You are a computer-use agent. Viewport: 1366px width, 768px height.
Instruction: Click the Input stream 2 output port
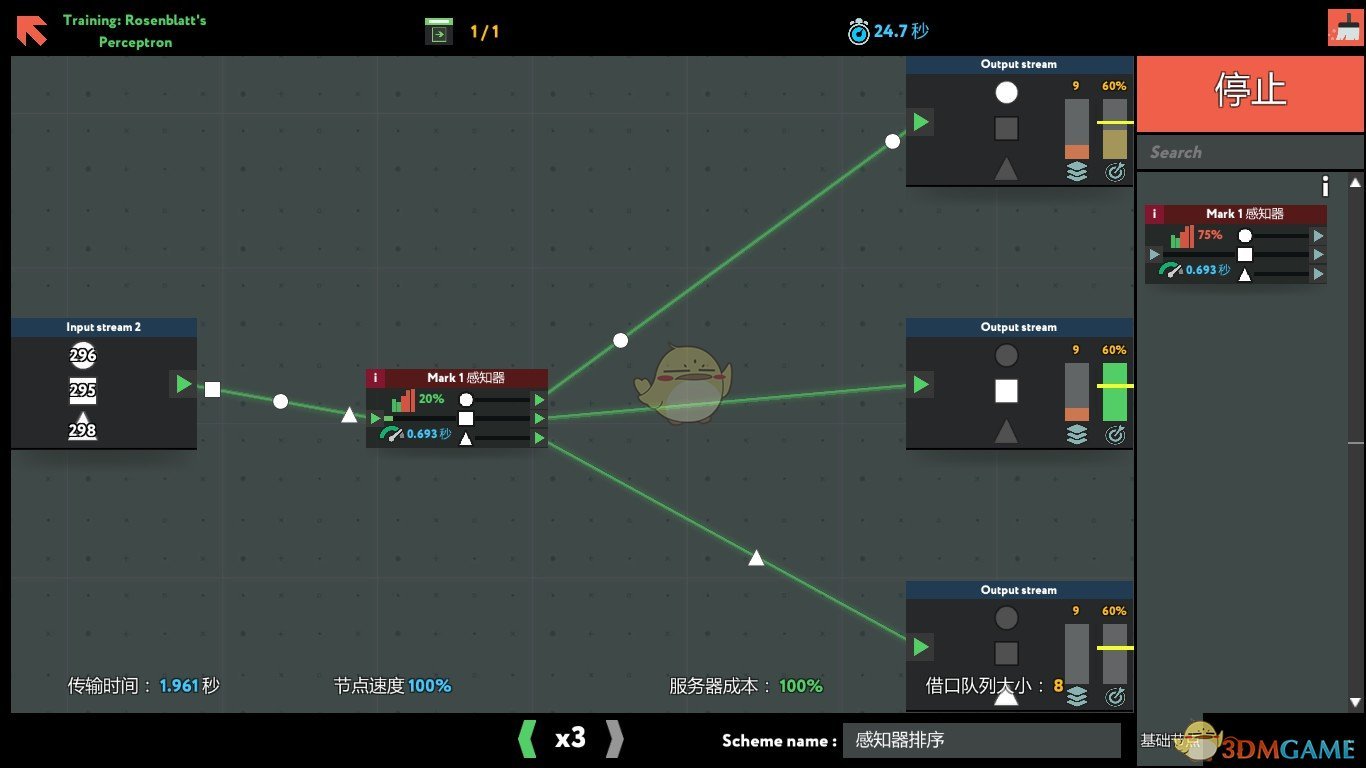pyautogui.click(x=182, y=384)
